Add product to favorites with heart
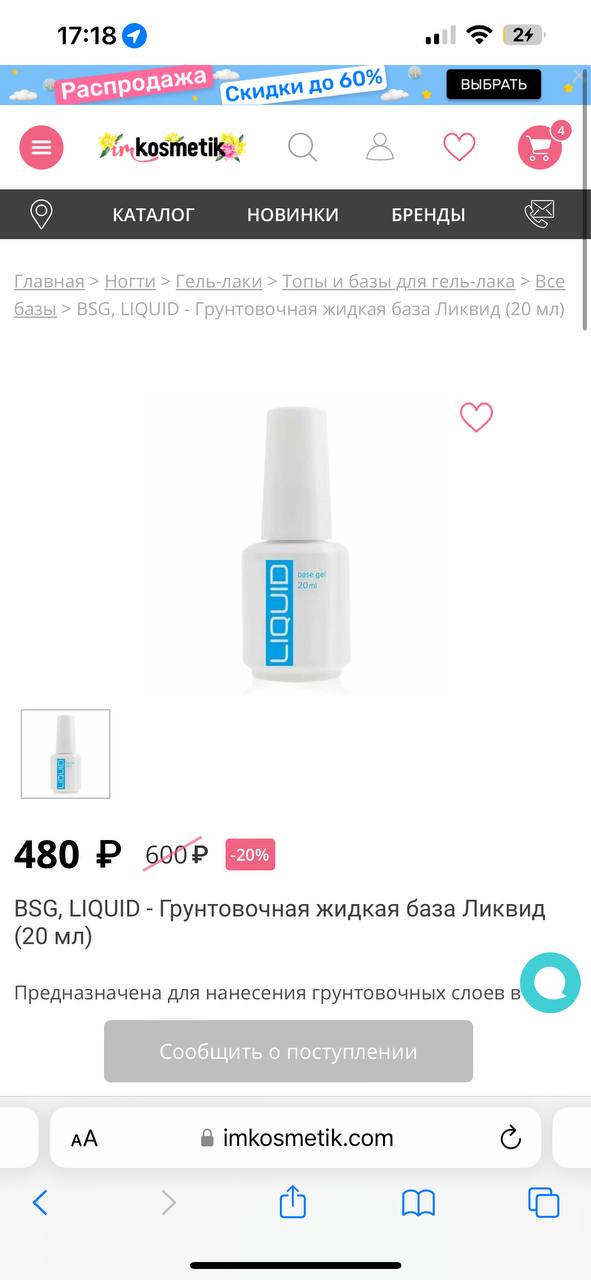591x1280 pixels. pos(476,417)
